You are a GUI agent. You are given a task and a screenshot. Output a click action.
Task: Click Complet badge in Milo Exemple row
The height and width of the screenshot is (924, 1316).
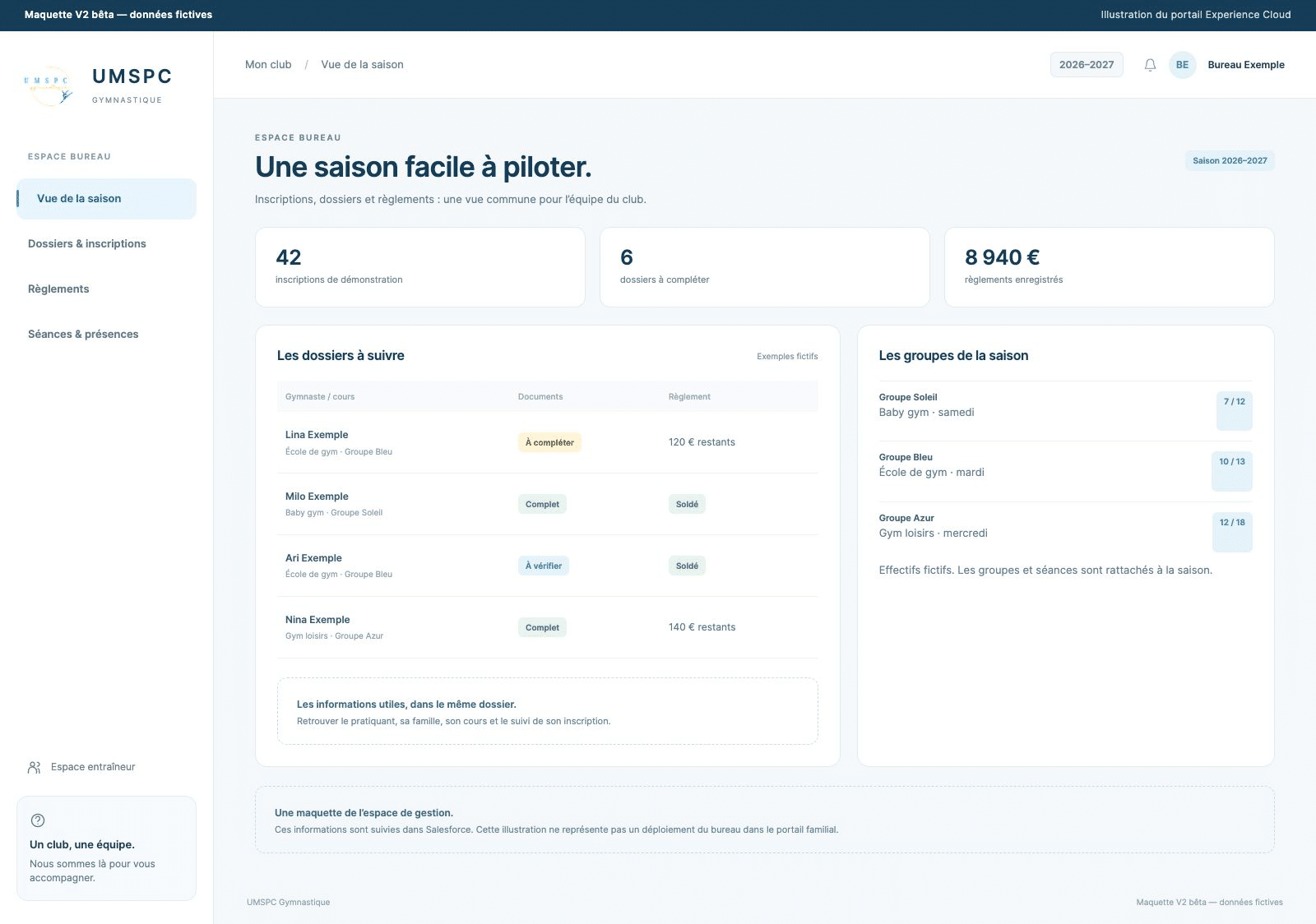[542, 504]
